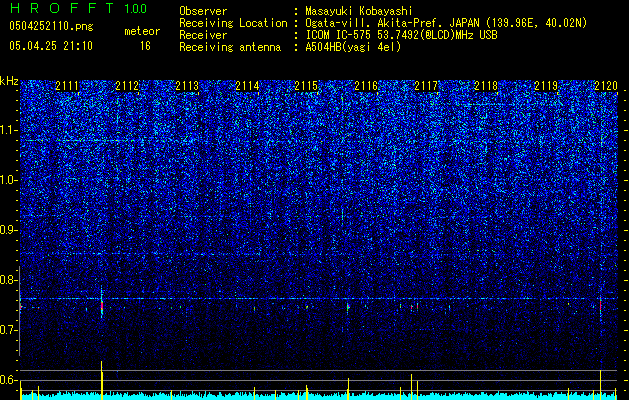Viewport: 629px width, 400px height.
Task: Click the tallest yellow power spike near 2111.5
Action: point(101,380)
